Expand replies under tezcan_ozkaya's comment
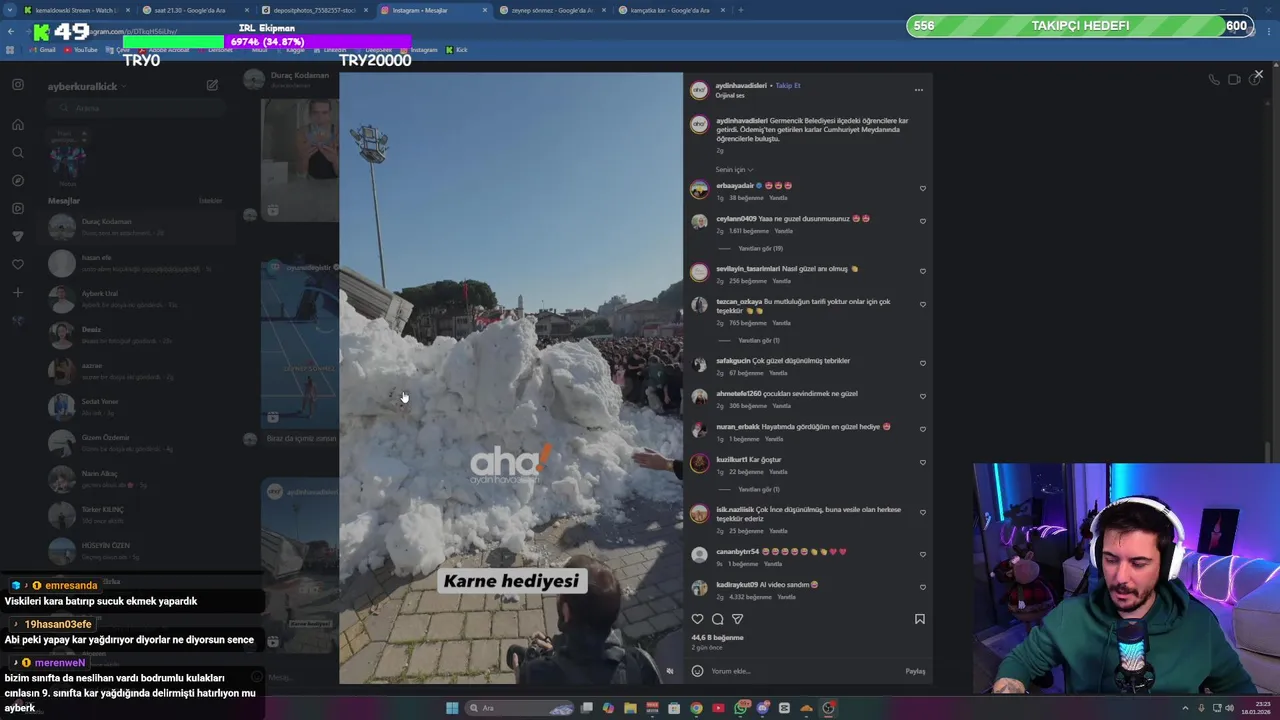Viewport: 1280px width, 720px height. coord(758,340)
